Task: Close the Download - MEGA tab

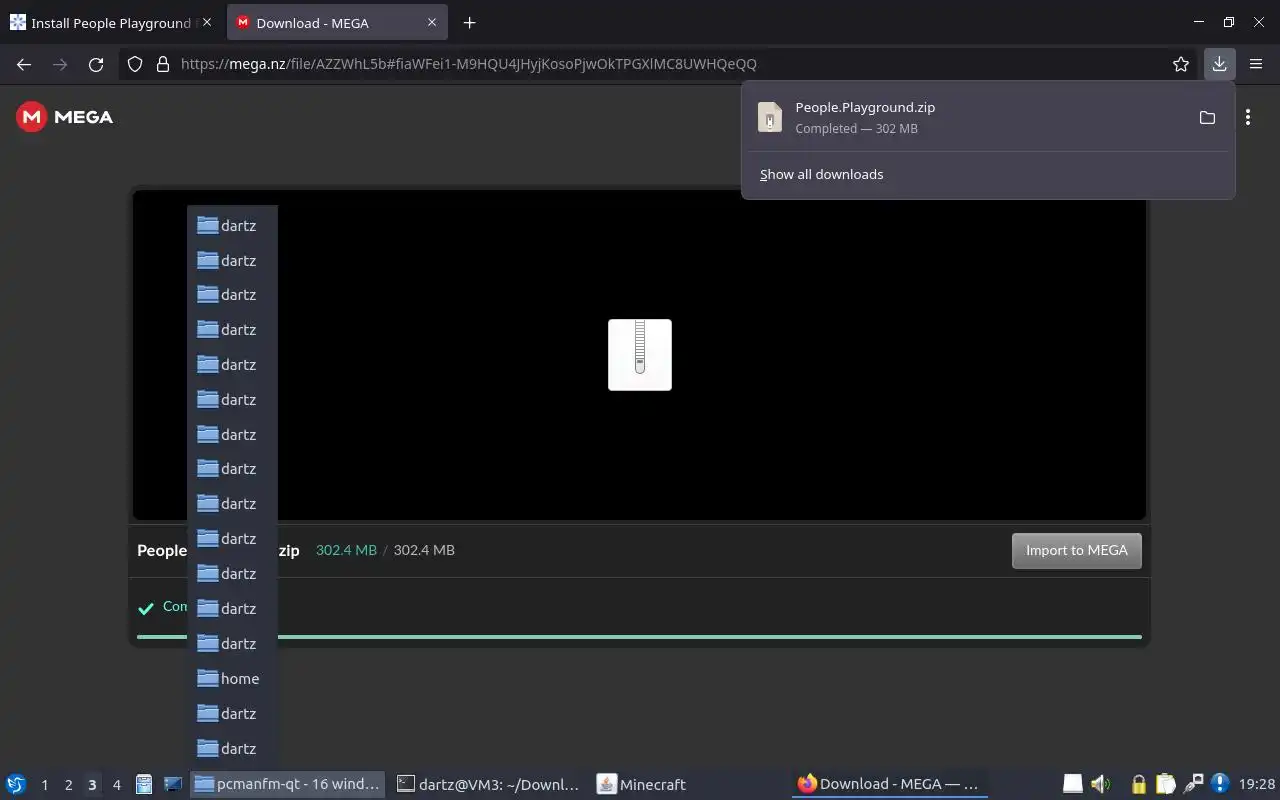Action: [x=432, y=22]
